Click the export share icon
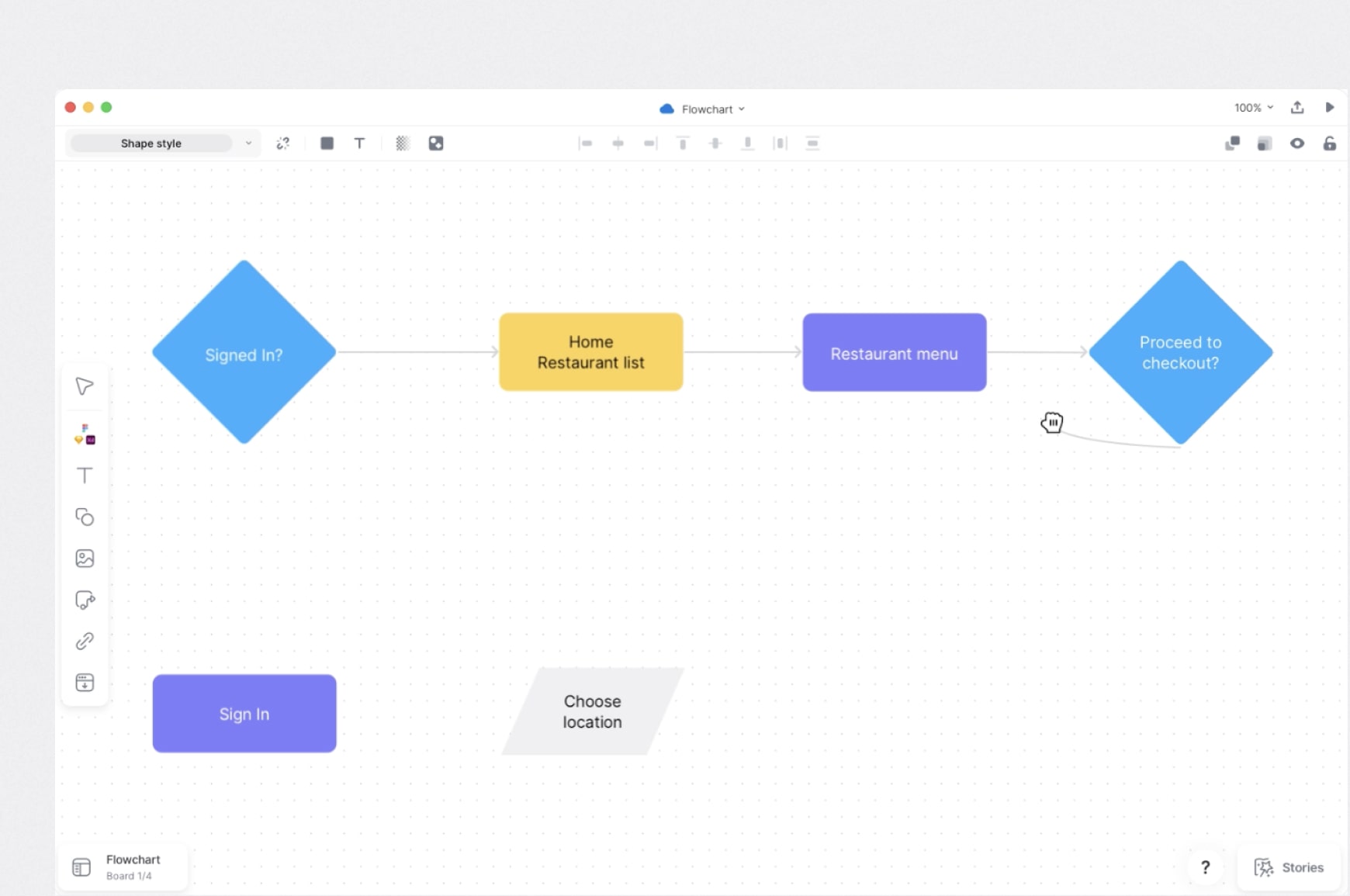Screen dimensions: 1350x896 1297,108
